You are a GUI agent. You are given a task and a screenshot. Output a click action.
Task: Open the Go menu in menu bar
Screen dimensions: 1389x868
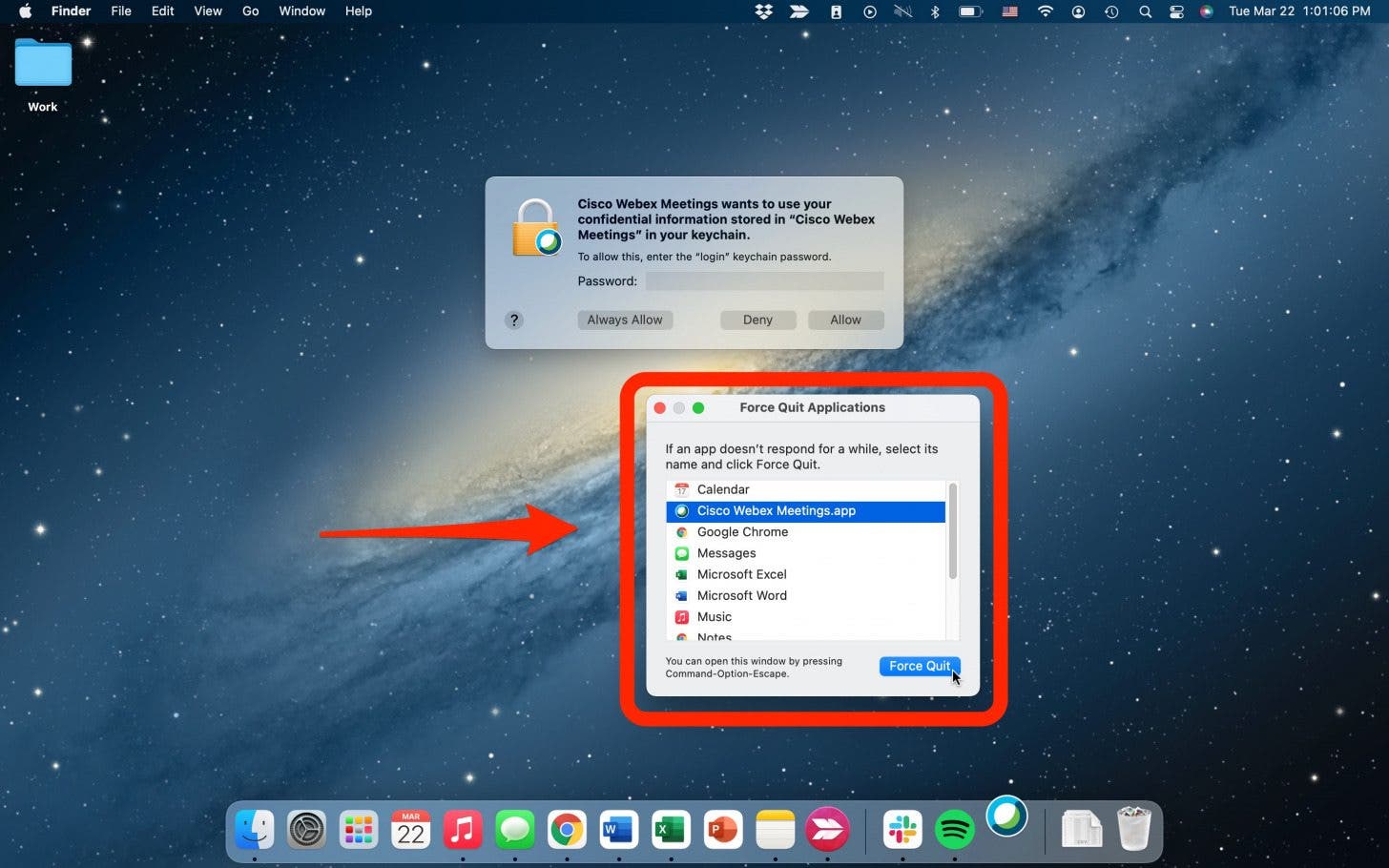[x=250, y=11]
